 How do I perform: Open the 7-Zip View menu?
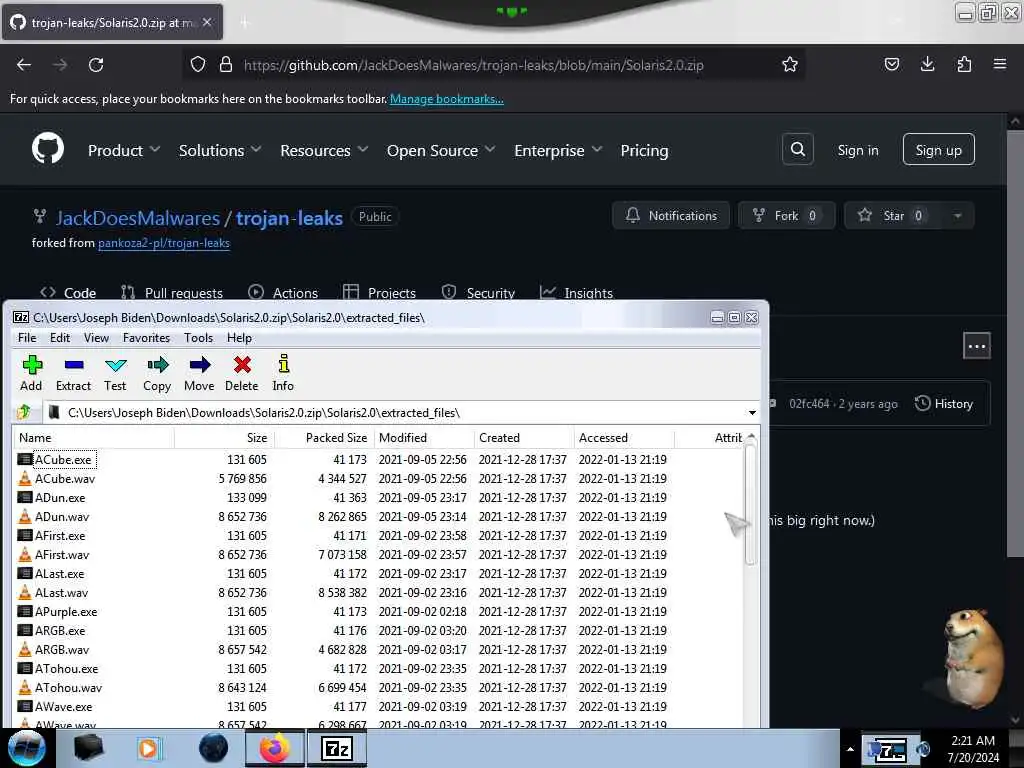pos(96,338)
